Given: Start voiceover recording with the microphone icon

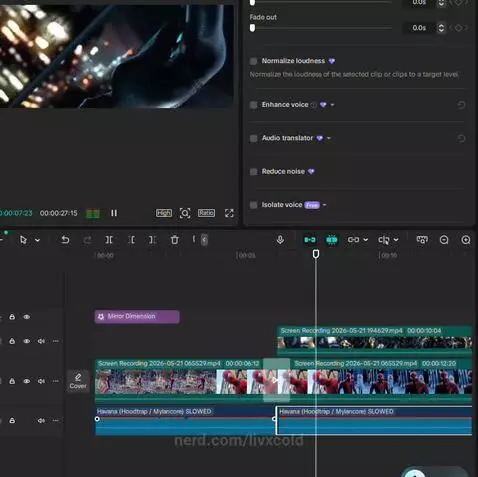Looking at the screenshot, I should 280,239.
